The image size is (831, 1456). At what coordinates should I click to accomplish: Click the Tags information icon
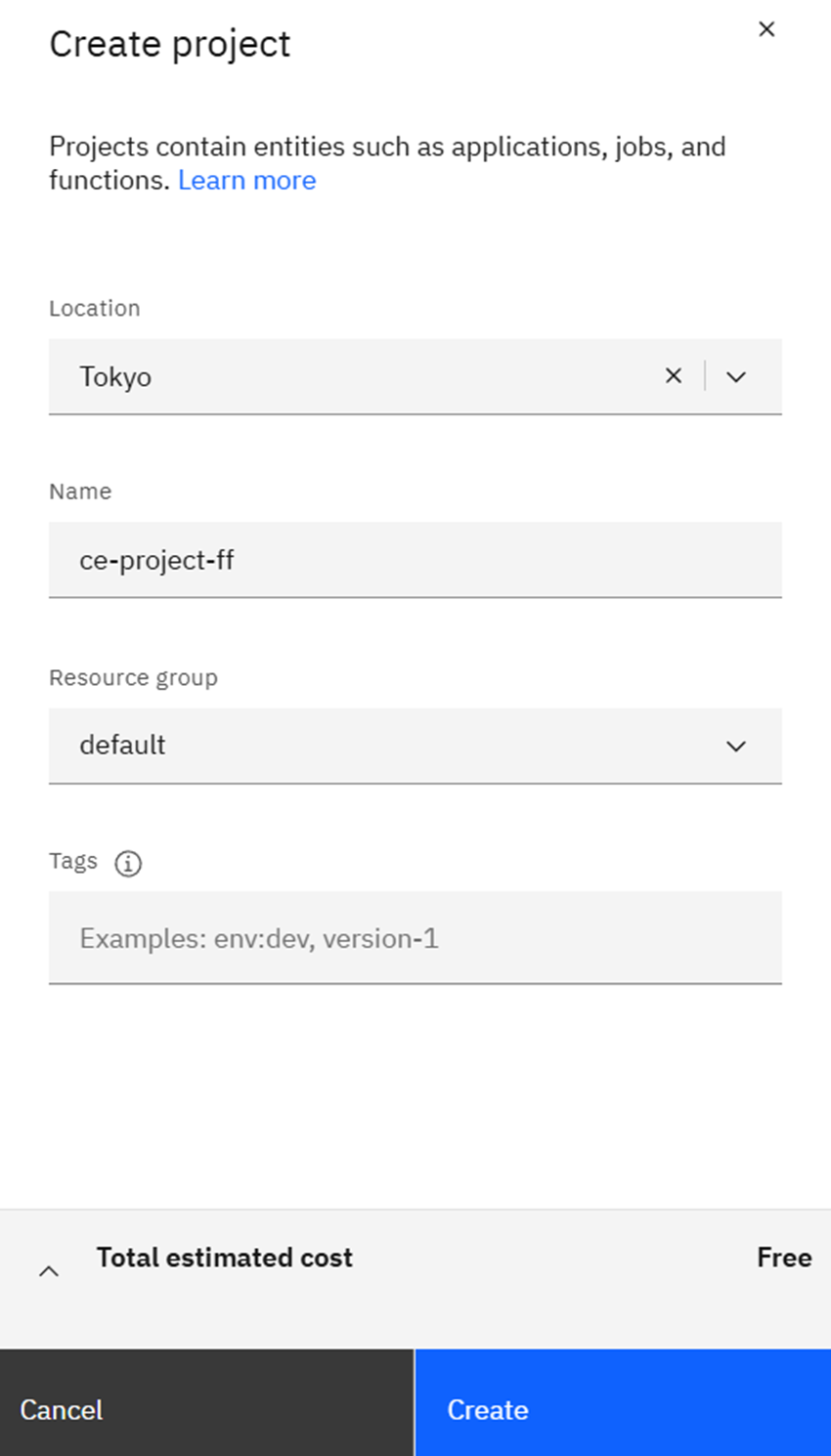(128, 864)
